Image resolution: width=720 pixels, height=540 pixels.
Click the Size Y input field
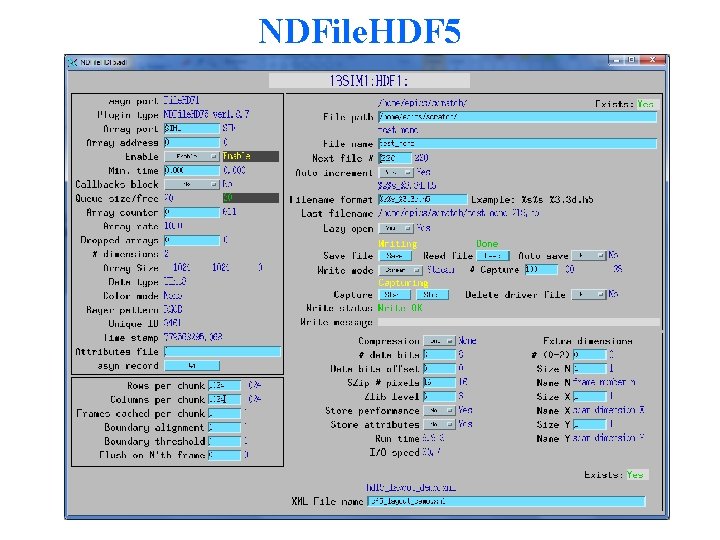[x=590, y=424]
